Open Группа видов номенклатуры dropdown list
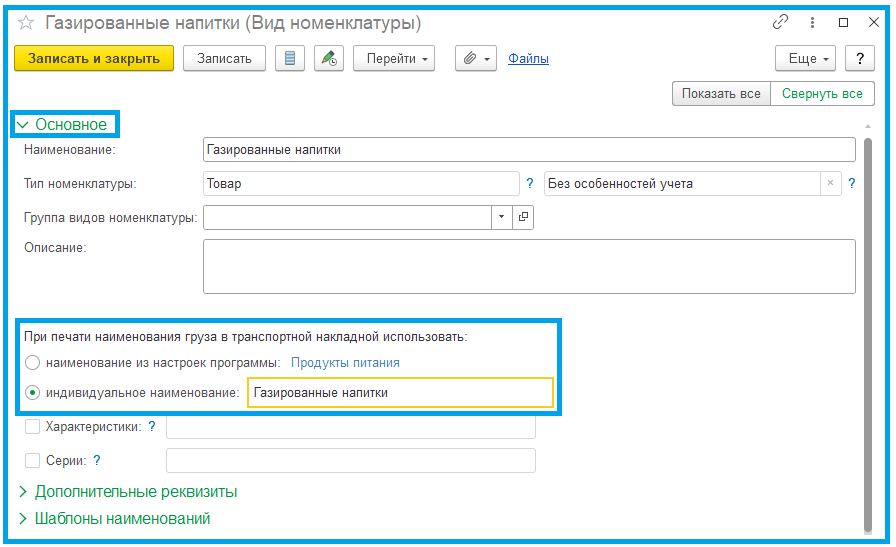The width and height of the screenshot is (896, 547). (501, 217)
